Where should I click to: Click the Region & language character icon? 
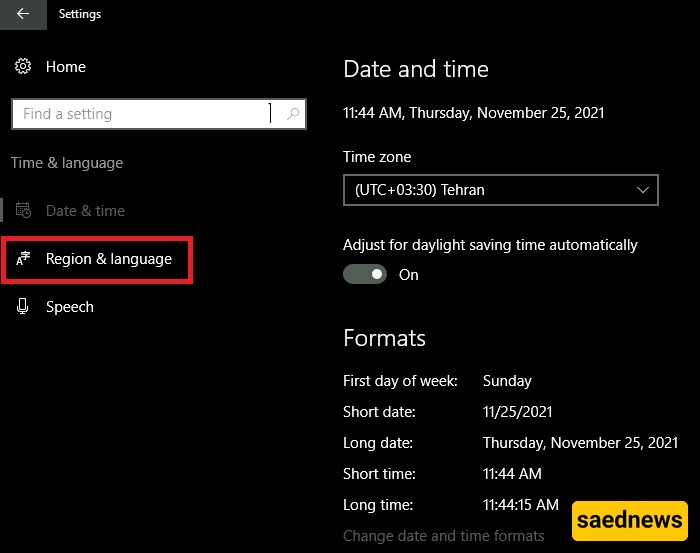[x=23, y=259]
